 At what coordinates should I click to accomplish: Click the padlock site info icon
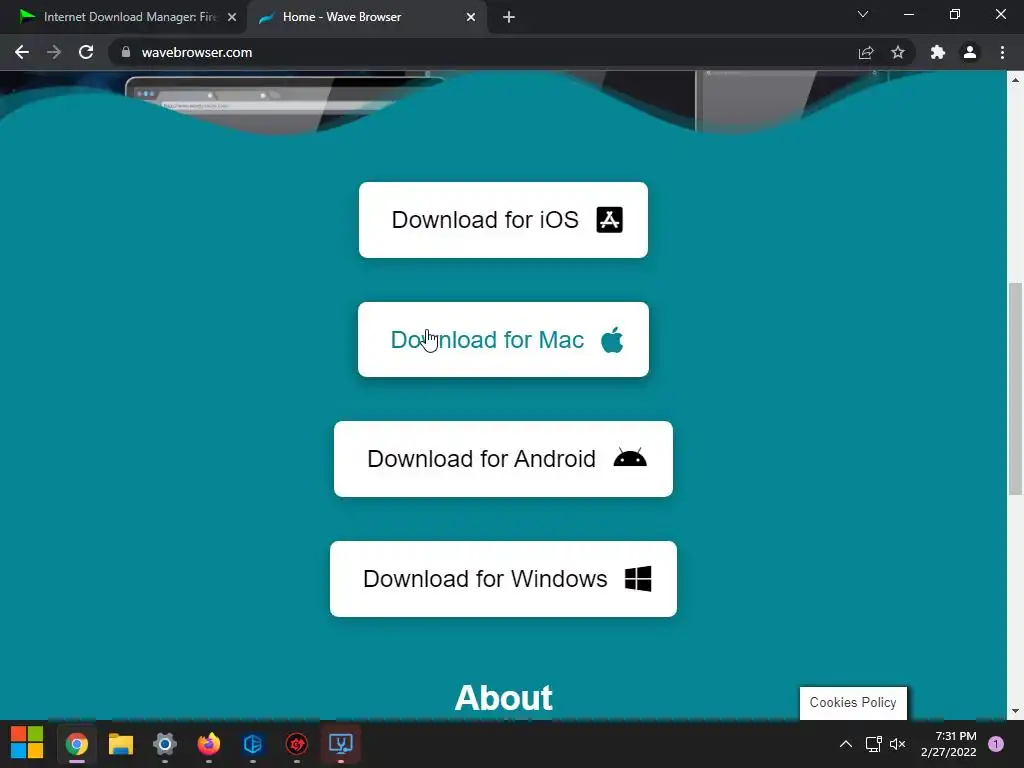click(126, 52)
